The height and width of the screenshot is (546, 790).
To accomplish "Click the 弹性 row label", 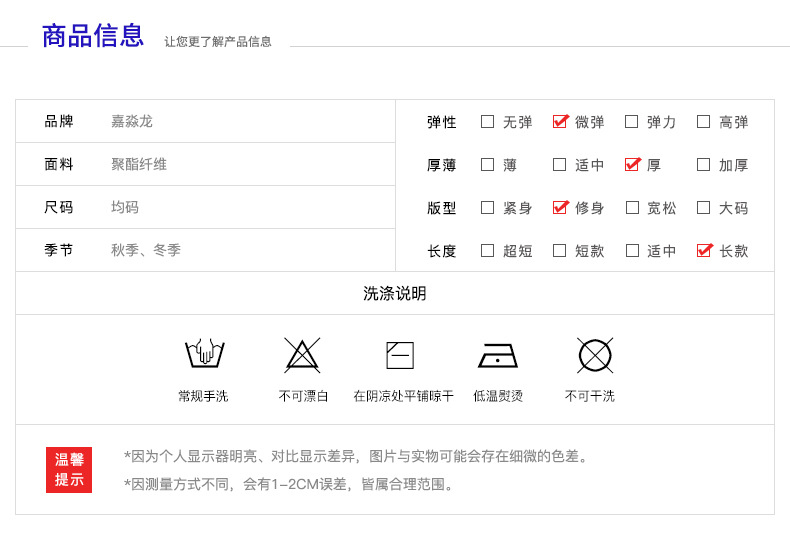I will point(442,122).
